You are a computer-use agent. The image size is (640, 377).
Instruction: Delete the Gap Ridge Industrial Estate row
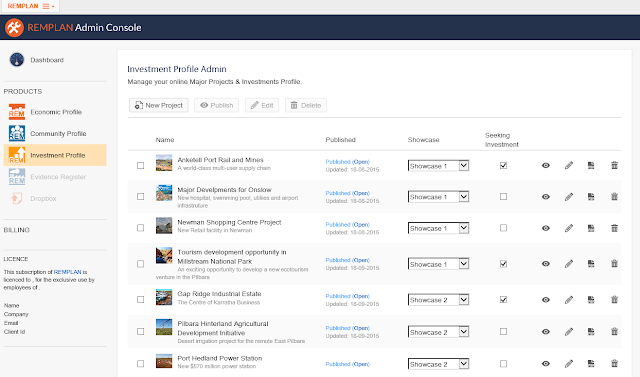614,300
